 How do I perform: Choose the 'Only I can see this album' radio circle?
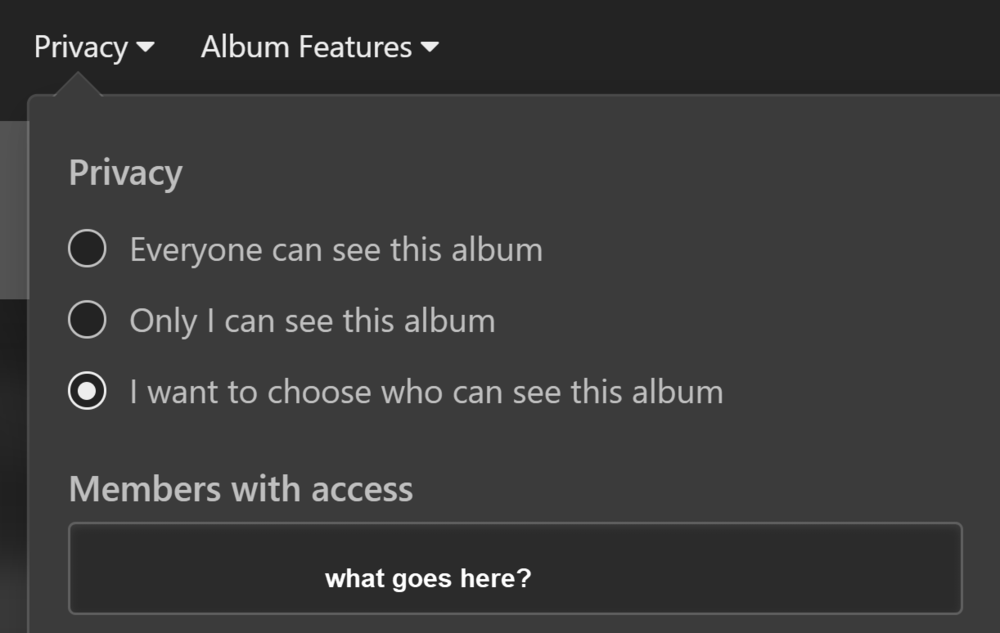tap(87, 320)
